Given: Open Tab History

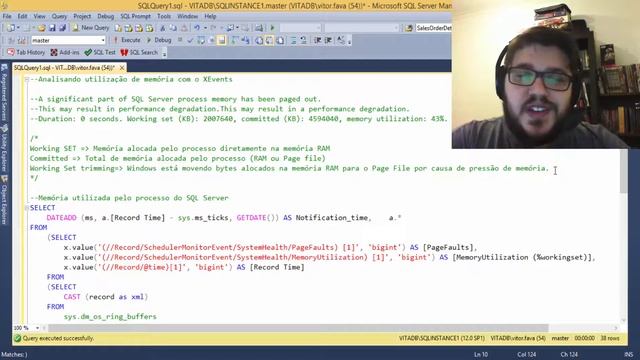Looking at the screenshot, I should [x=26, y=52].
